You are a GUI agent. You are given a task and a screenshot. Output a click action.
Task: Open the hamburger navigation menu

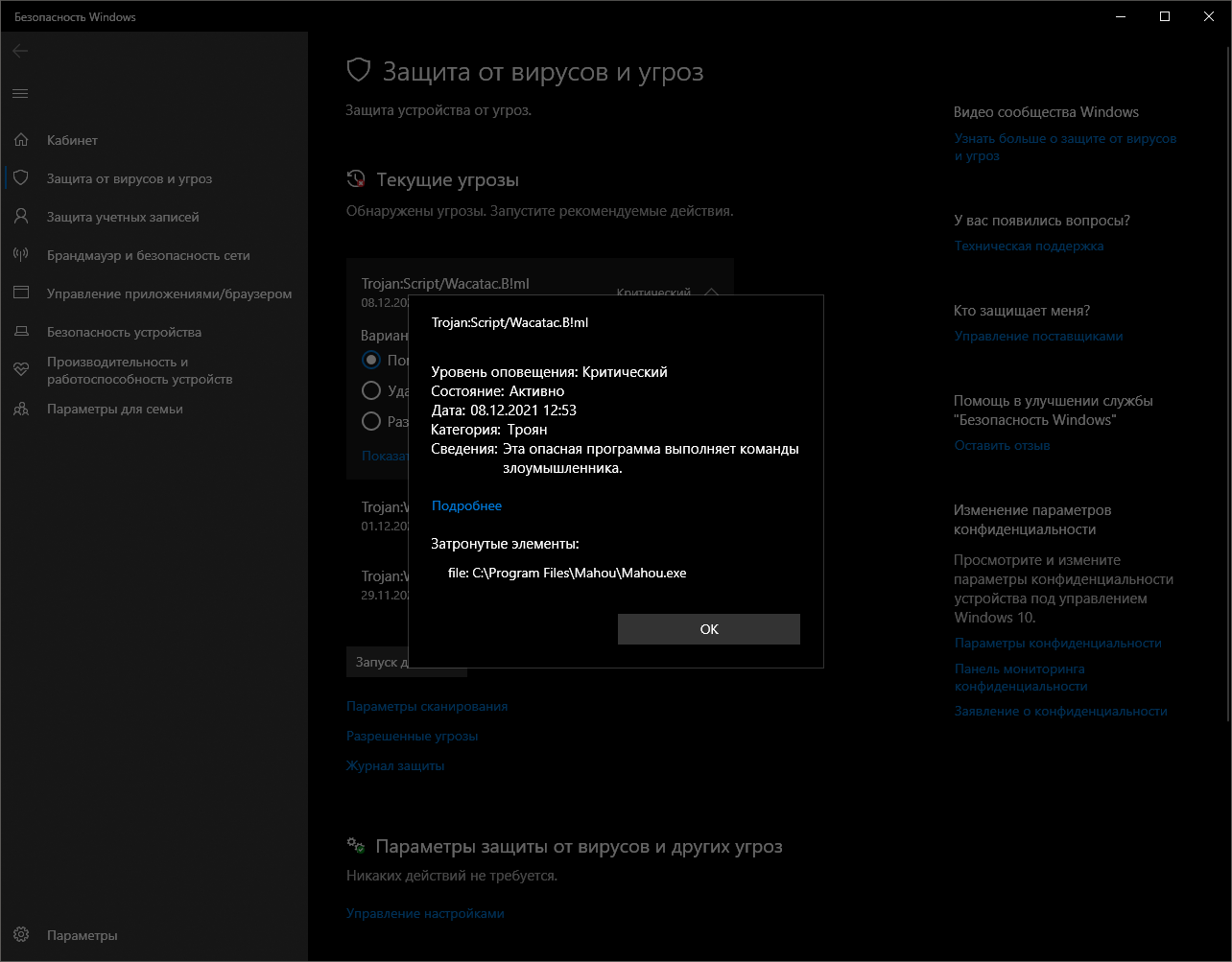20,93
